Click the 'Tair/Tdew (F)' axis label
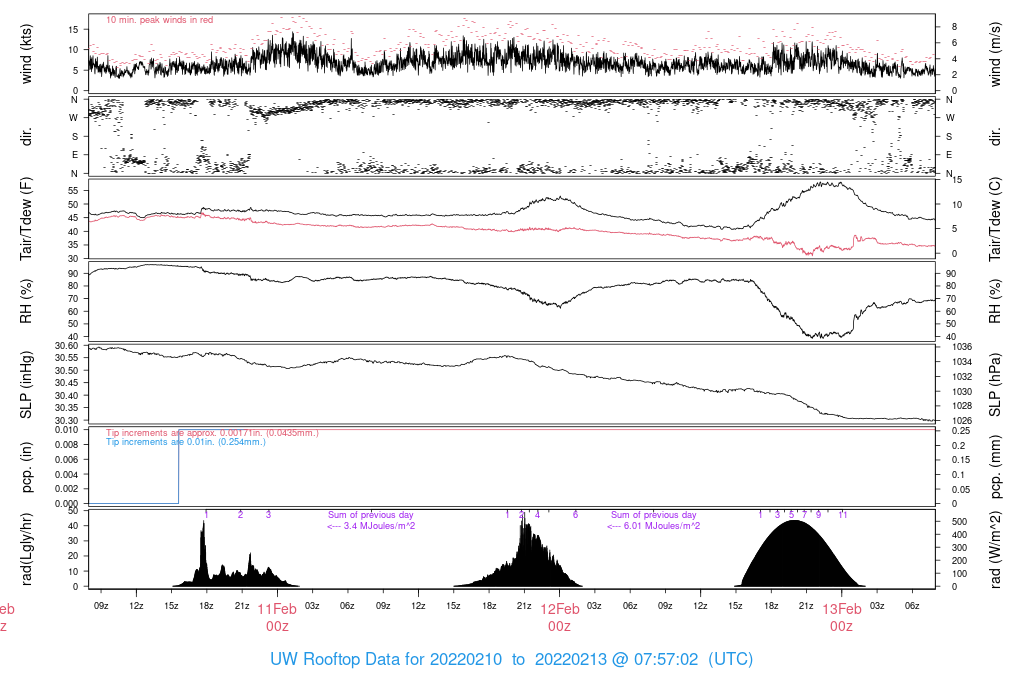Viewport: 1024px width, 700px height. (x=26, y=219)
